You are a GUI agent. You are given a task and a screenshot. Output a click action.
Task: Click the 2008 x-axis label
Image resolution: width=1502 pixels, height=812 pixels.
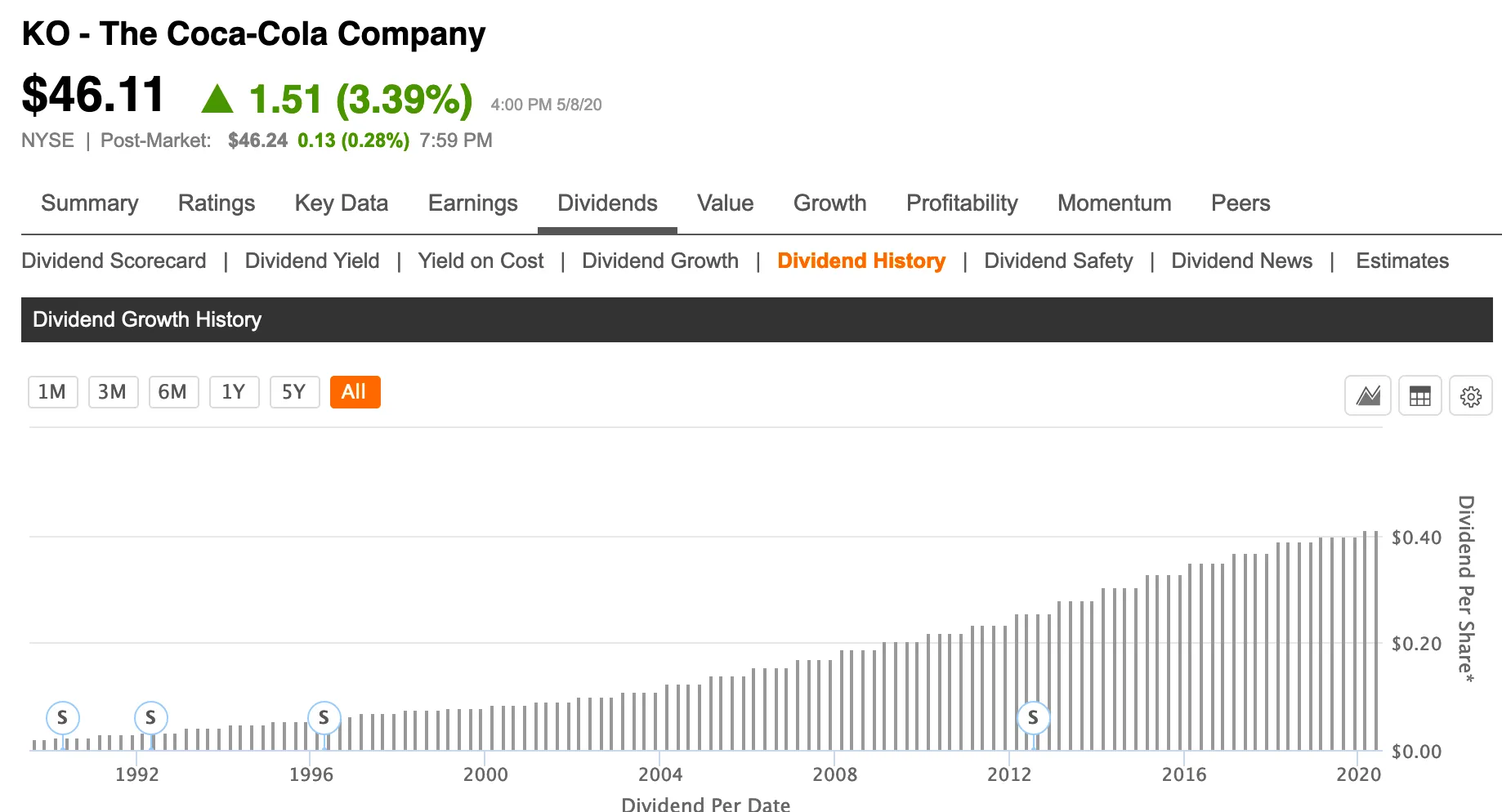pyautogui.click(x=834, y=774)
